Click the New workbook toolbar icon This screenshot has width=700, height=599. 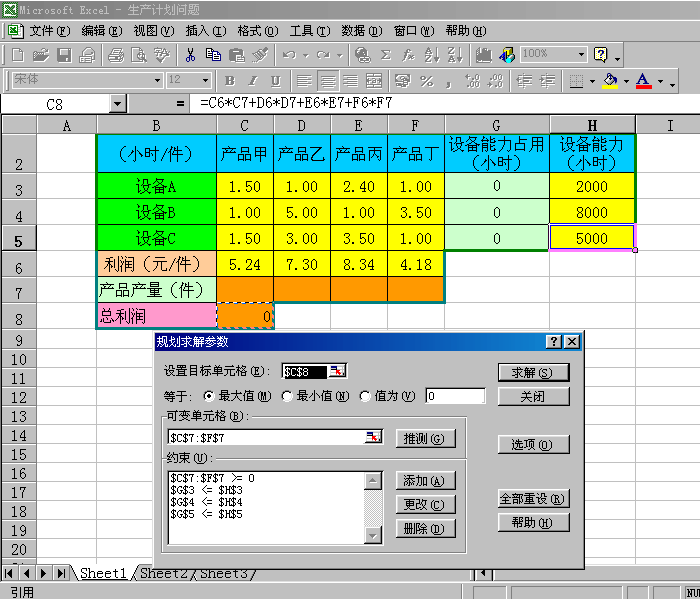click(17, 55)
